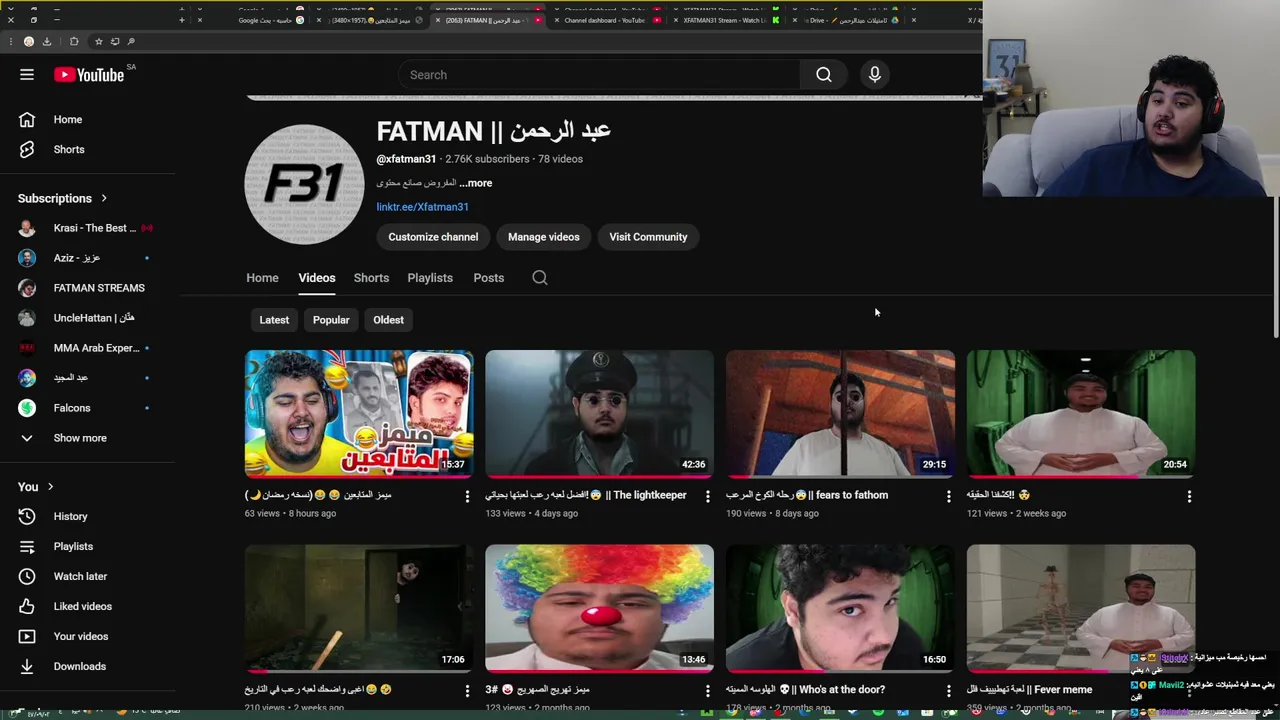Screen dimensions: 1280x720
Task: Click the YouTube logo
Action: tap(89, 75)
